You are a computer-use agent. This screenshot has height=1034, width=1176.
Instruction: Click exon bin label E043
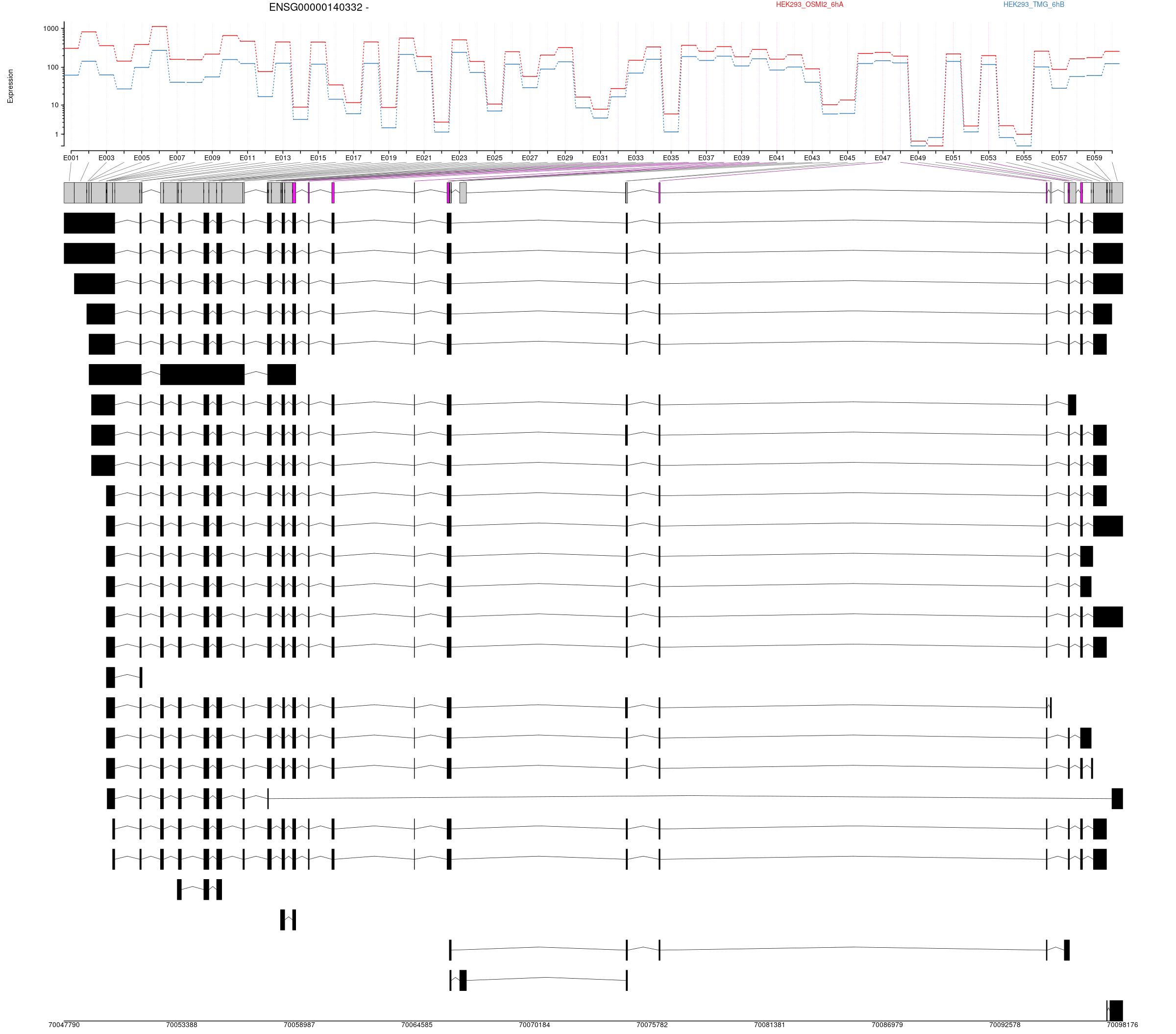(x=812, y=158)
